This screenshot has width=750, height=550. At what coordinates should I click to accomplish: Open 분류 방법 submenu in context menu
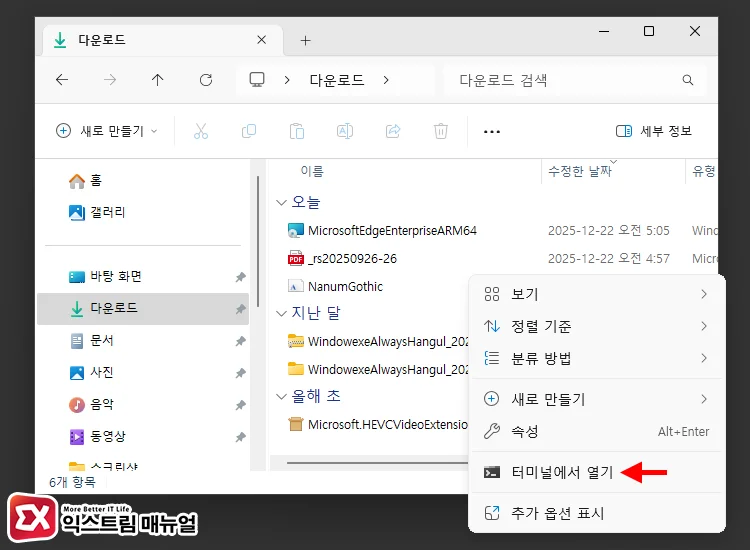596,358
